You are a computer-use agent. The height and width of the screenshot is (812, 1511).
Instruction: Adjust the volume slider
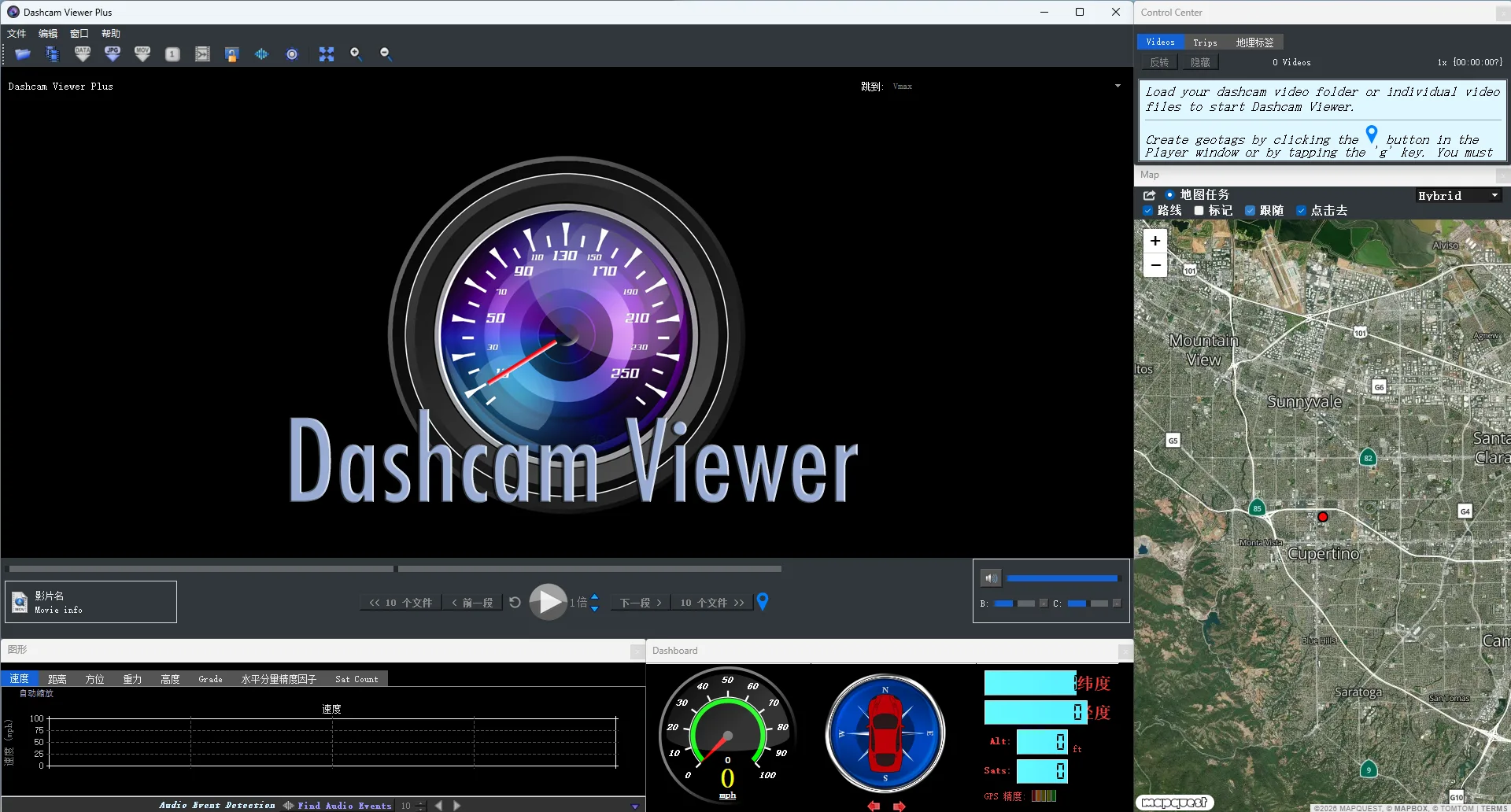[x=1062, y=578]
